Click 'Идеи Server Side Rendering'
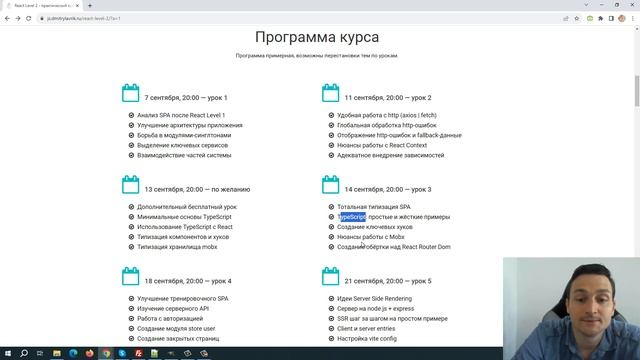640x360 pixels. point(374,299)
